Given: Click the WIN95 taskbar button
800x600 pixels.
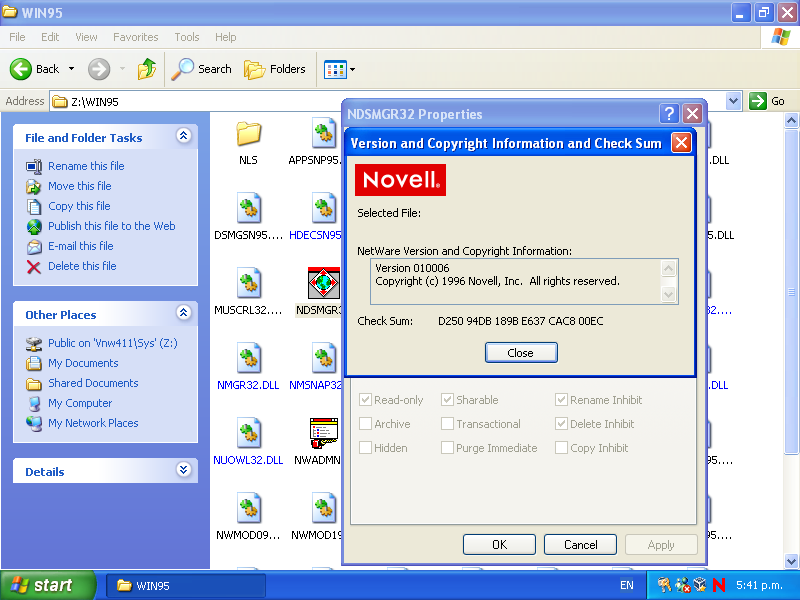Looking at the screenshot, I should tap(186, 586).
